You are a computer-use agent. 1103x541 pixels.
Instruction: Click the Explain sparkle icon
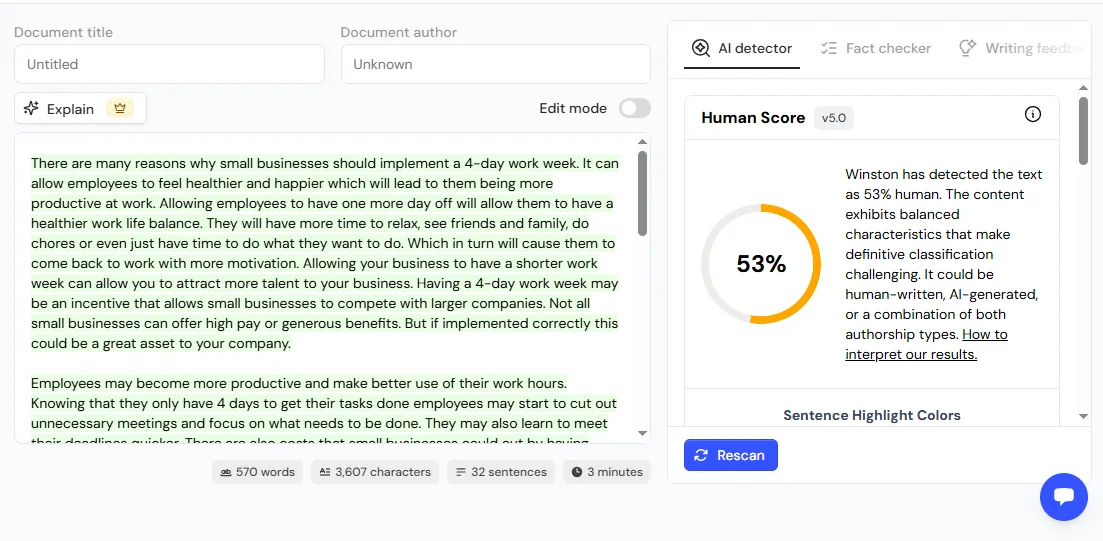[30, 108]
